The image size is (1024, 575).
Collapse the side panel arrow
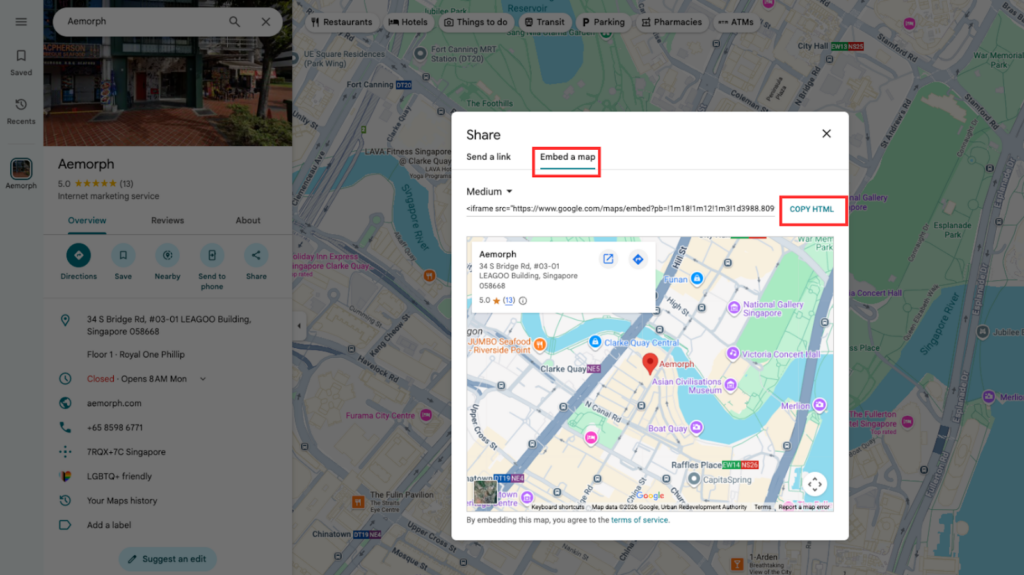(299, 325)
